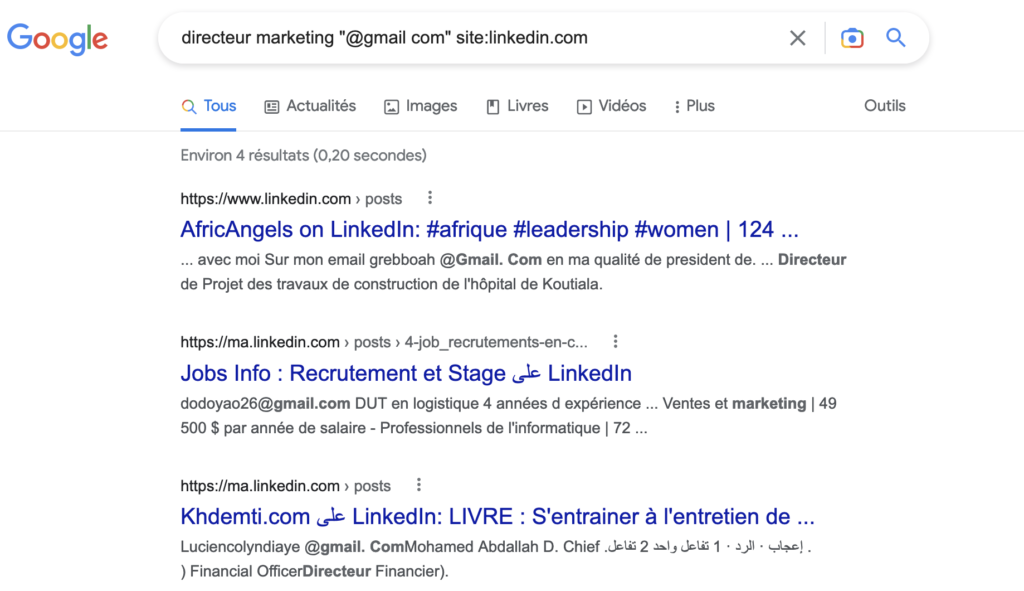
Task: Click the 'Financial OfficerDirecteur Financier' snippet line
Action: (315, 571)
